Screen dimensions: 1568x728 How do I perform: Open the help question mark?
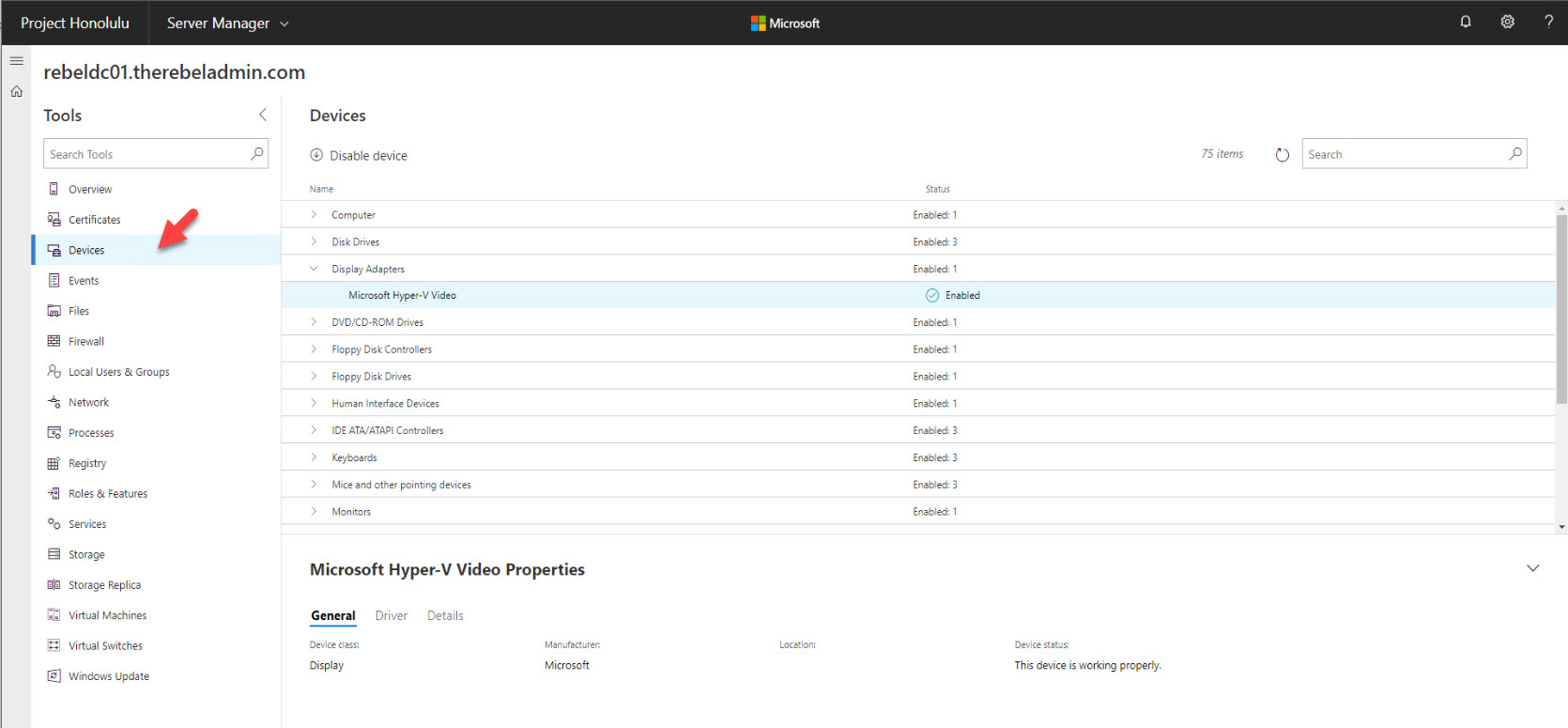(1548, 22)
